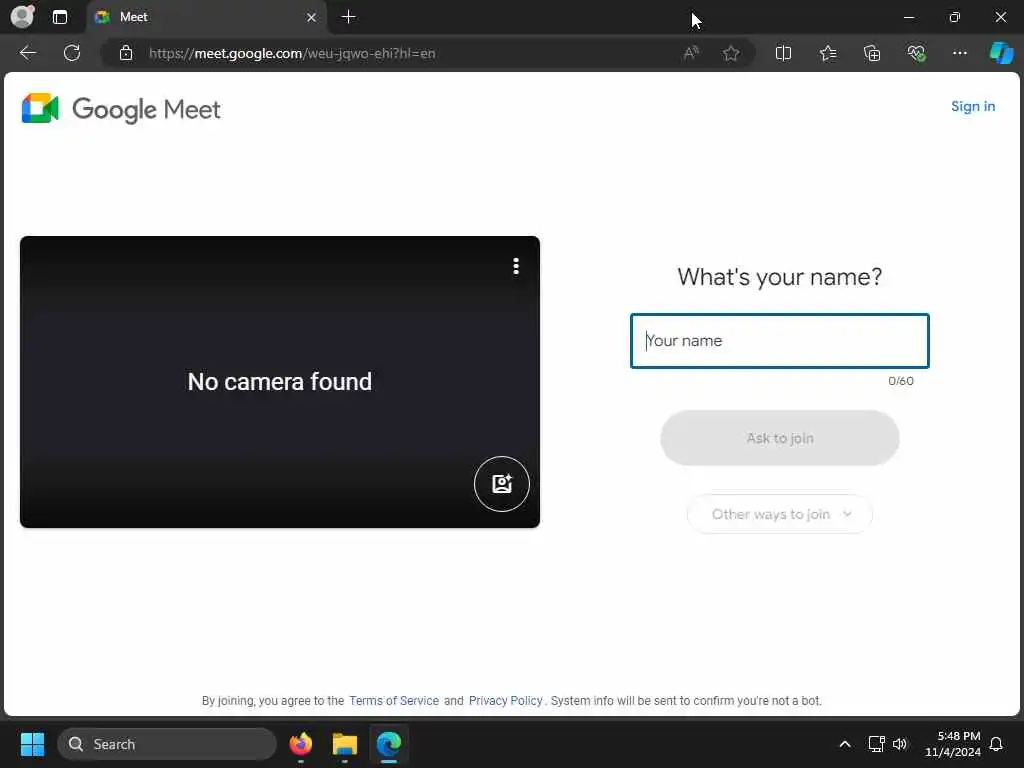Open the Windows Start menu
1024x768 pixels.
coord(32,744)
